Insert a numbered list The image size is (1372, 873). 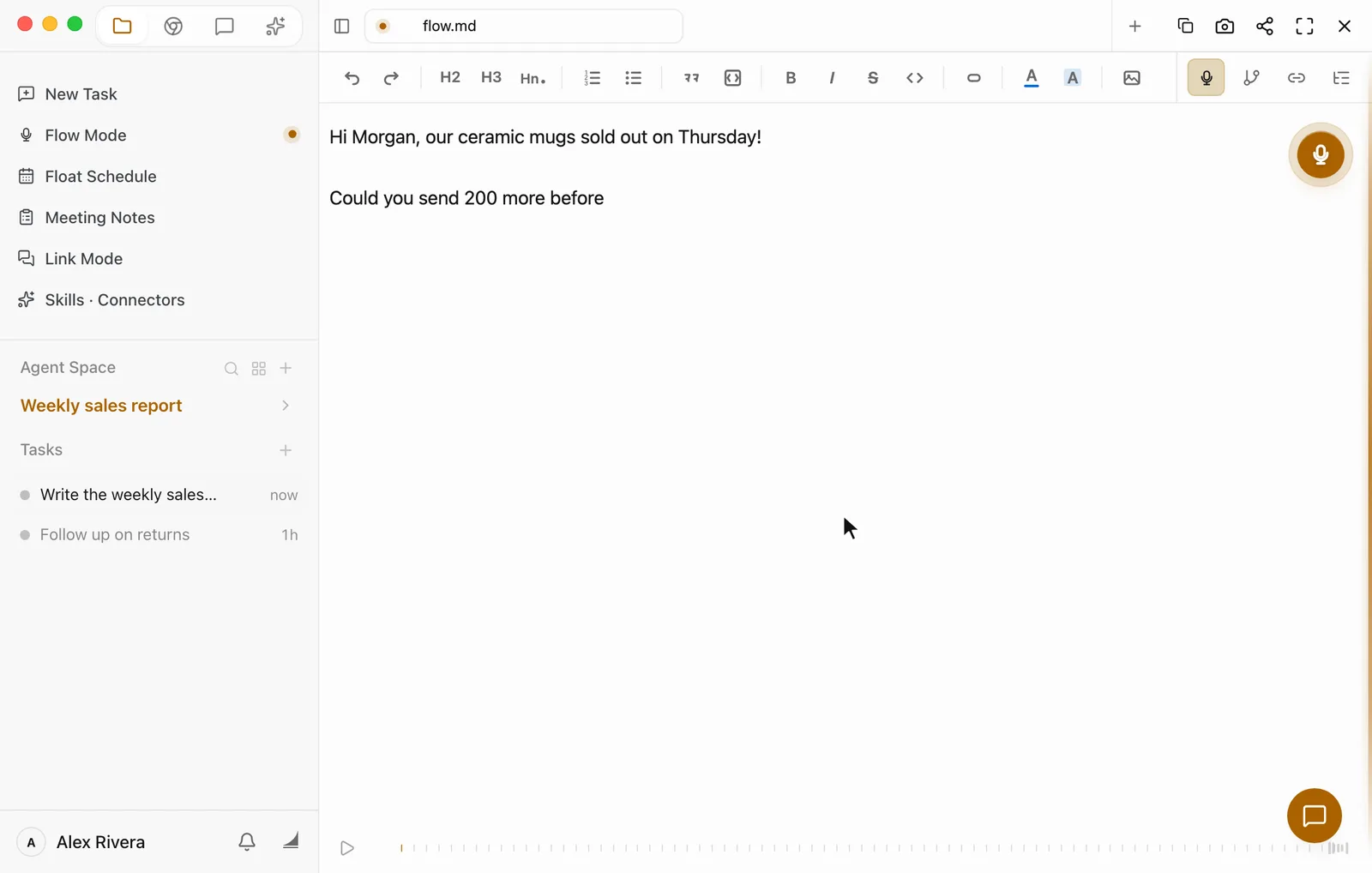point(592,78)
